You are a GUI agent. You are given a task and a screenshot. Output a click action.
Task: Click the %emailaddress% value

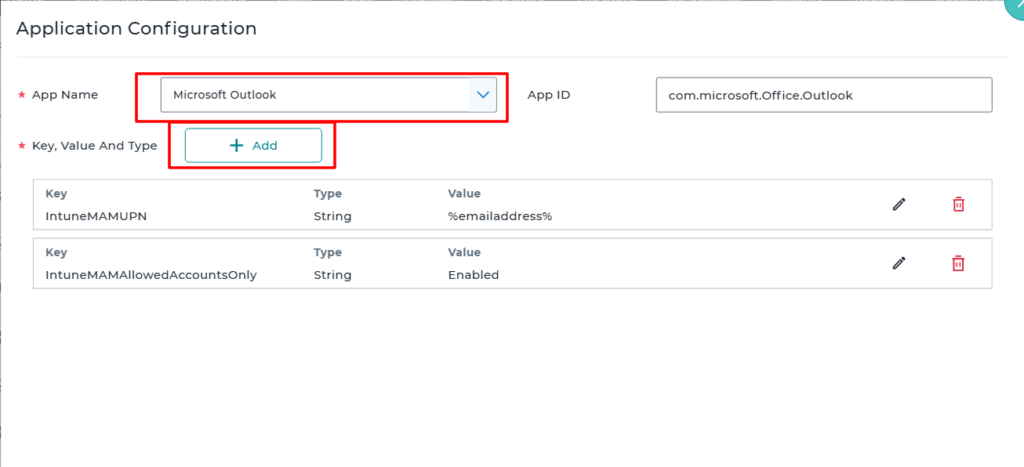coord(499,216)
